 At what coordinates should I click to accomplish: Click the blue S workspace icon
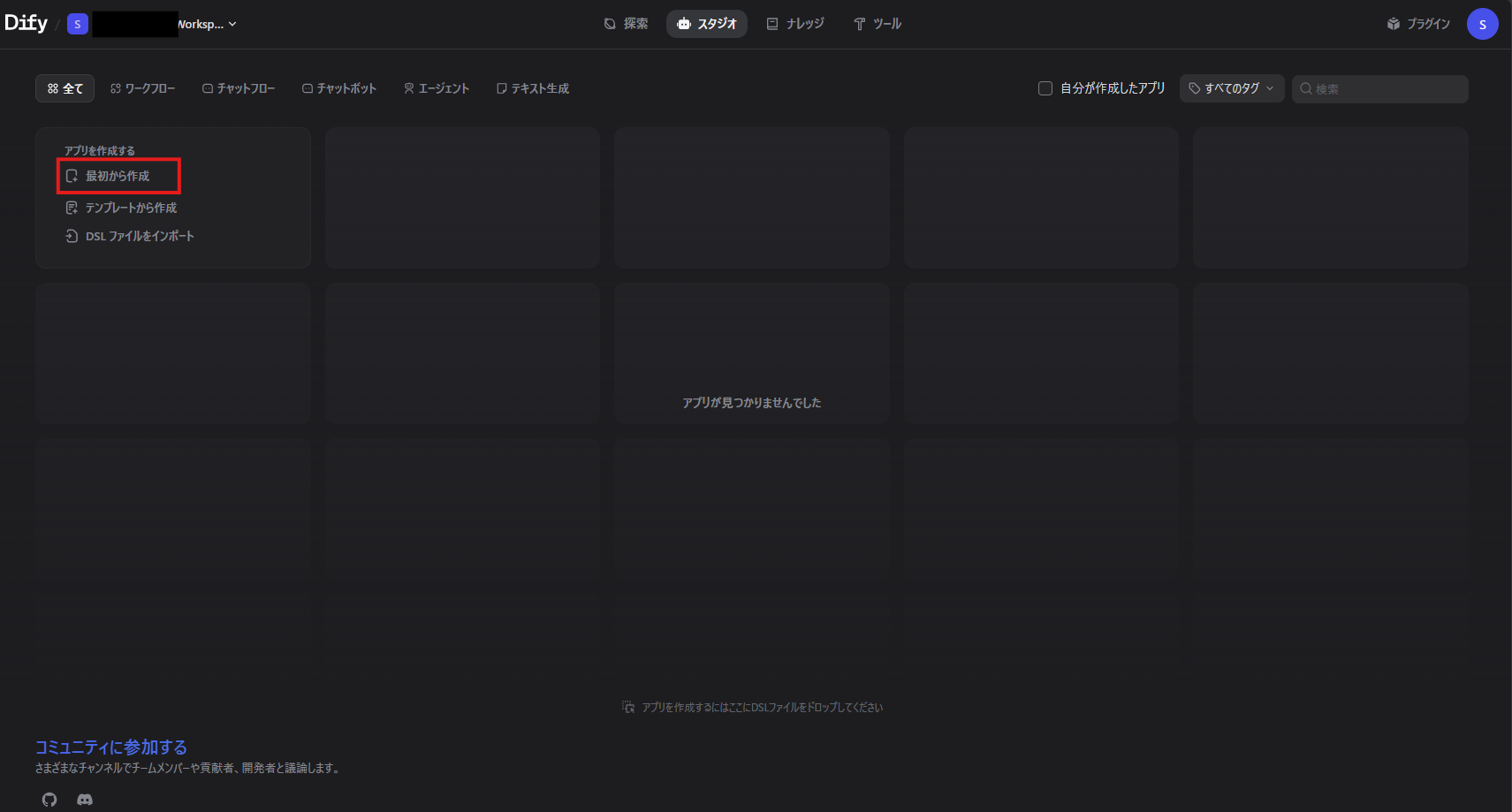[x=78, y=24]
